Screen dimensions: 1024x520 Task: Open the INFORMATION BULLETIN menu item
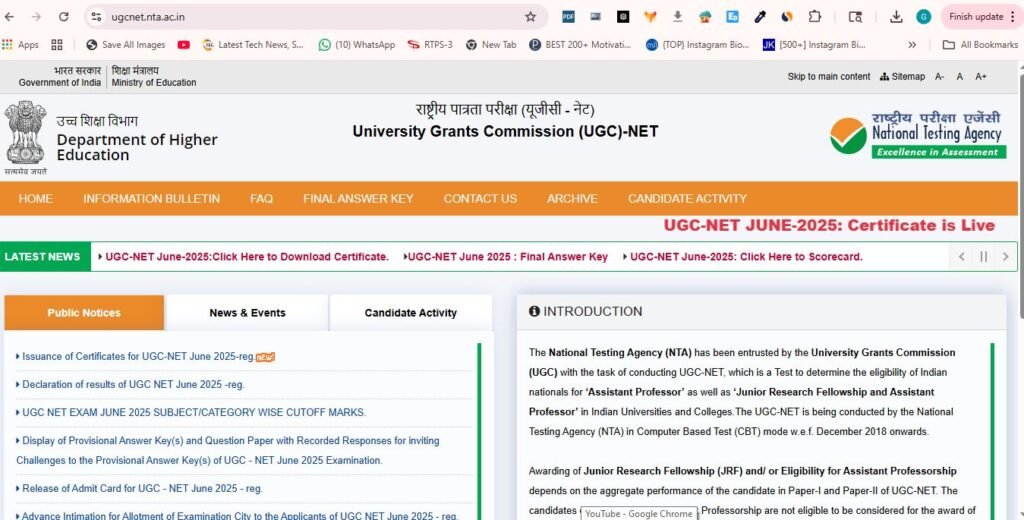click(152, 199)
